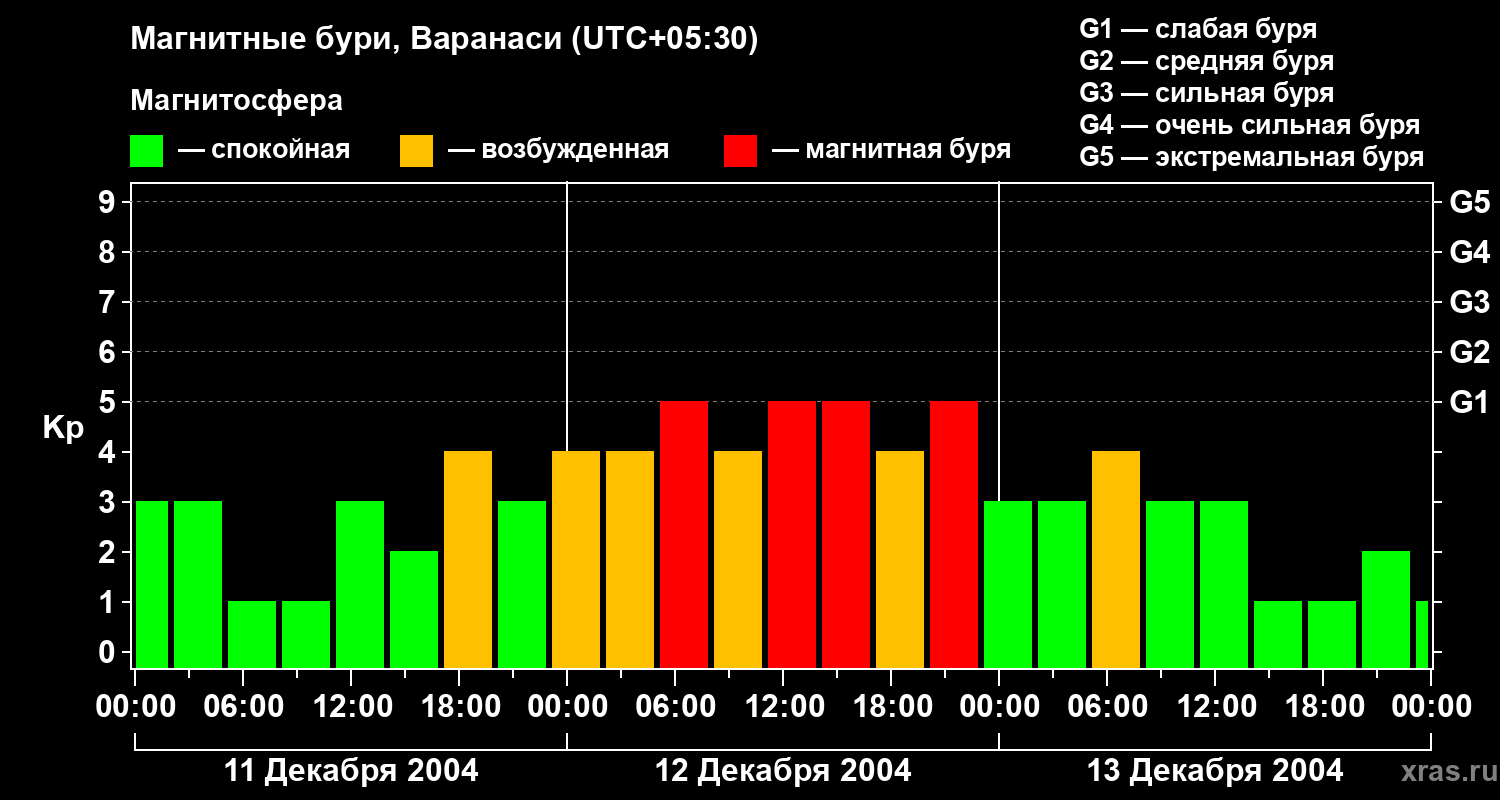Click the orange bar at 09:00 on 12 Декабря
Screen dimensions: 1500x800
click(x=738, y=560)
